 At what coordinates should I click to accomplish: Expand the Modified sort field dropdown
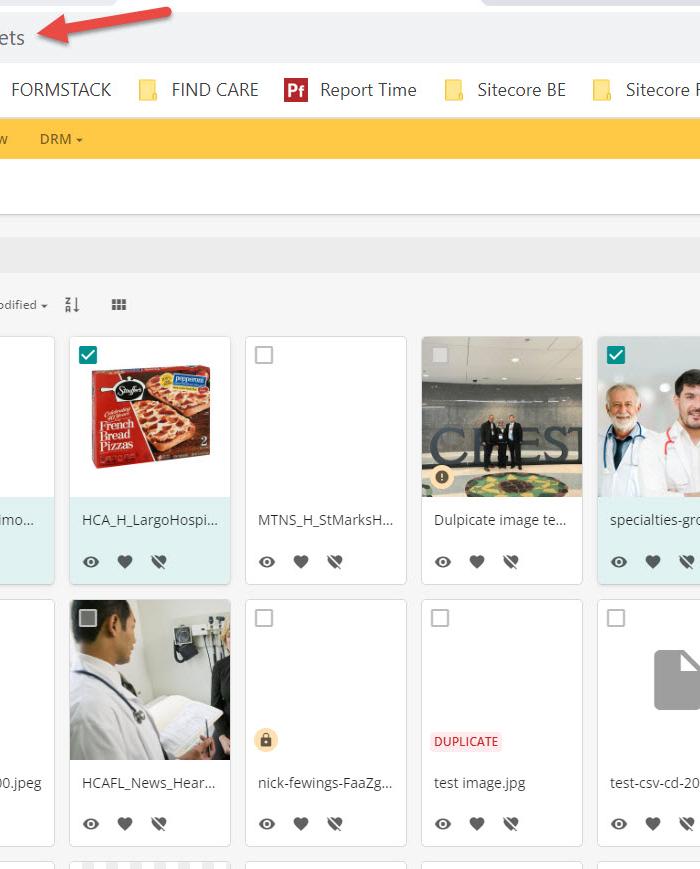[23, 305]
